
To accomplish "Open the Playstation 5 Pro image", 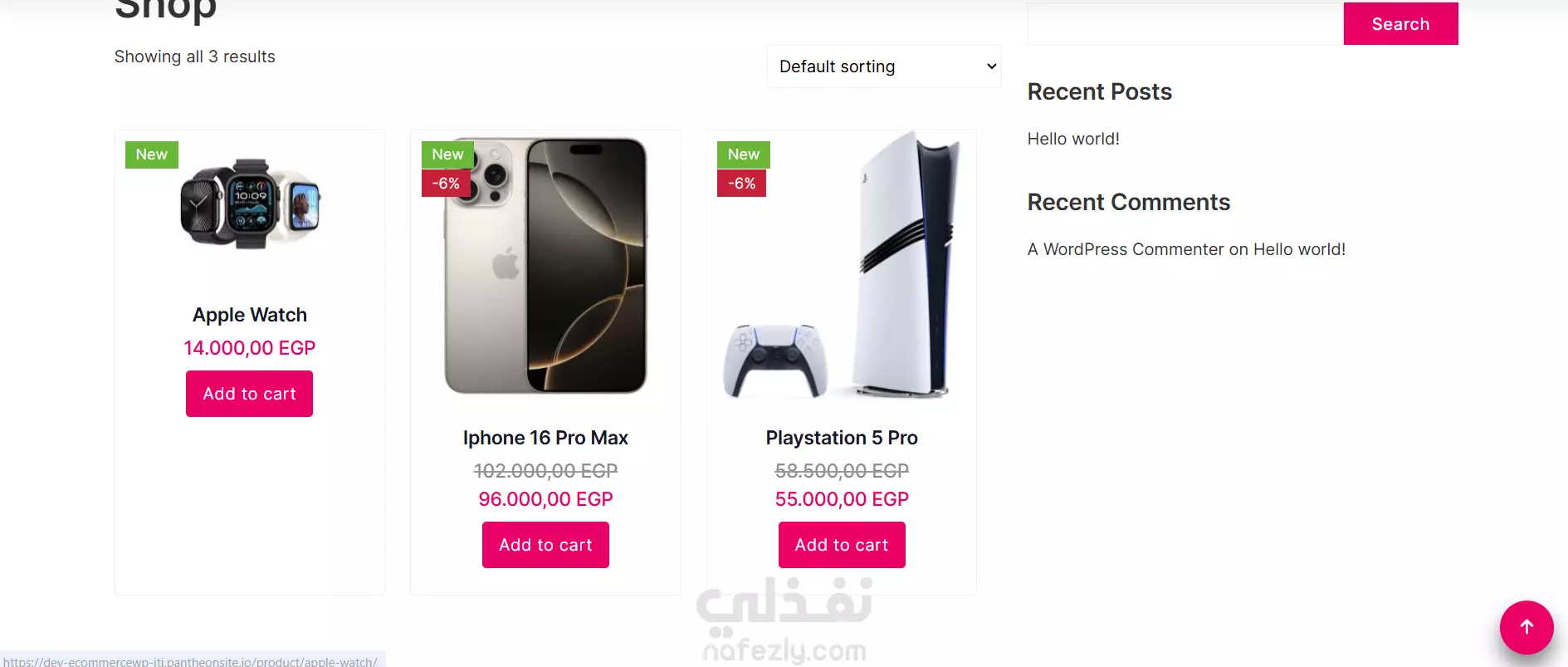I will tap(842, 266).
